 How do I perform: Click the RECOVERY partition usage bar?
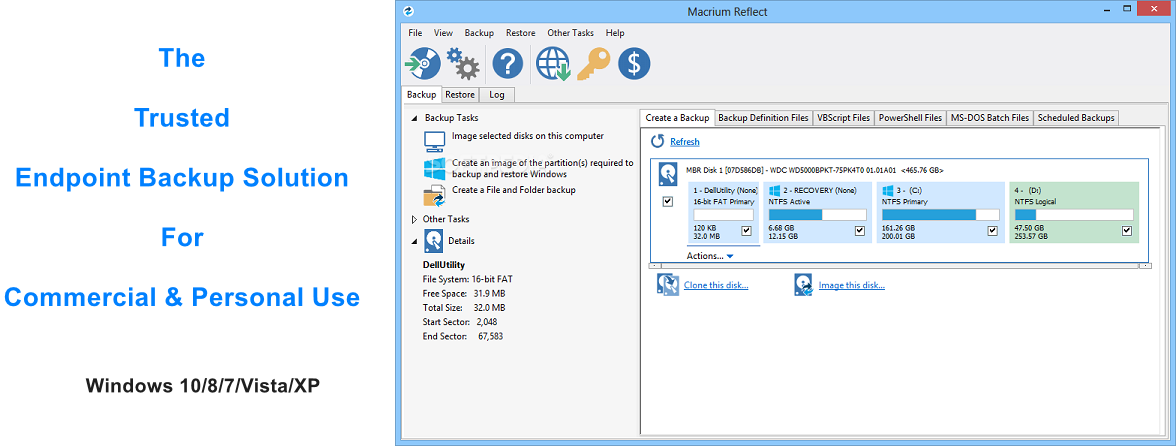click(x=818, y=215)
